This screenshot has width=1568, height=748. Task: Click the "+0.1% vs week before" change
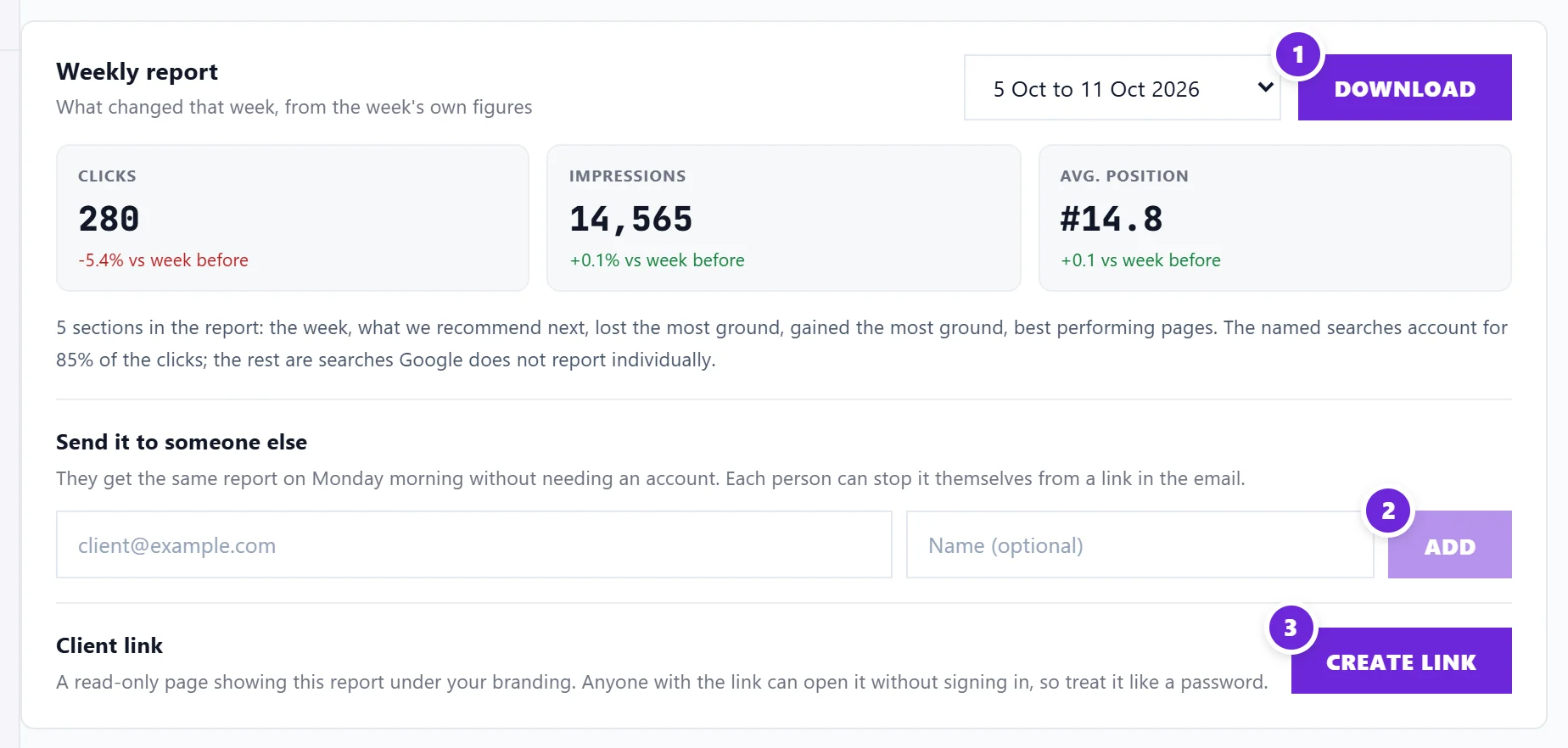point(657,260)
